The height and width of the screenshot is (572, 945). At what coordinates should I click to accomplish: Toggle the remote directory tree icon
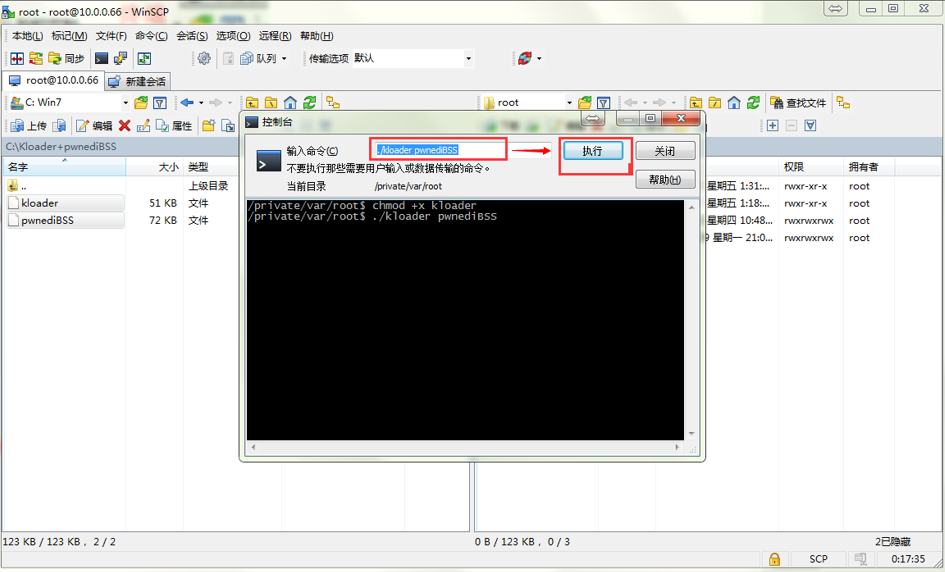(844, 102)
